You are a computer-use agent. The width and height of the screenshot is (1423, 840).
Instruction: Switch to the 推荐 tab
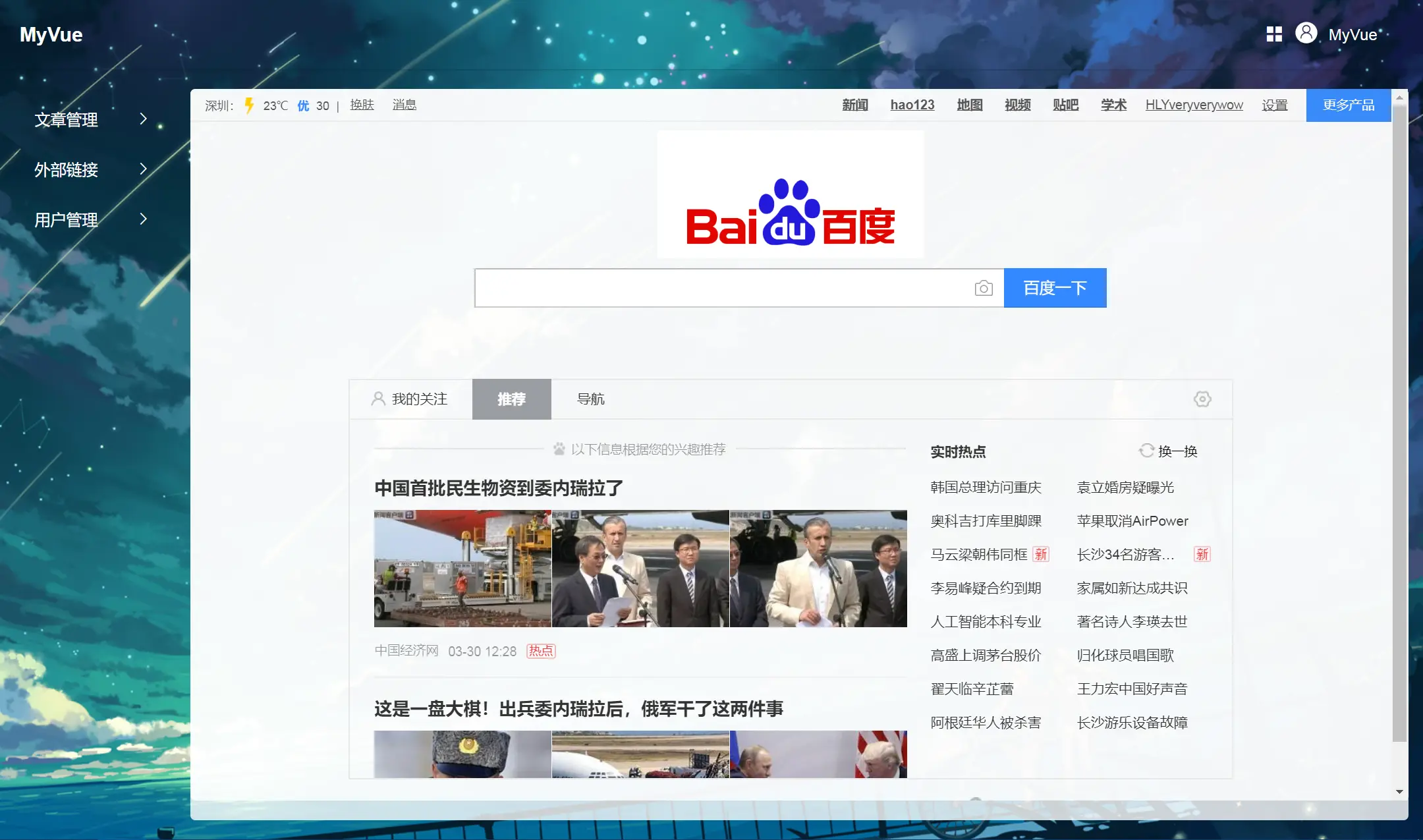(x=511, y=399)
